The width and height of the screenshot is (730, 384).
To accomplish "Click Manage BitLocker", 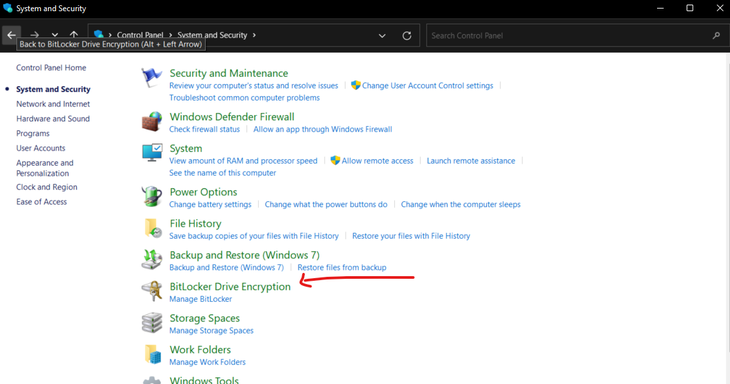I will (200, 299).
